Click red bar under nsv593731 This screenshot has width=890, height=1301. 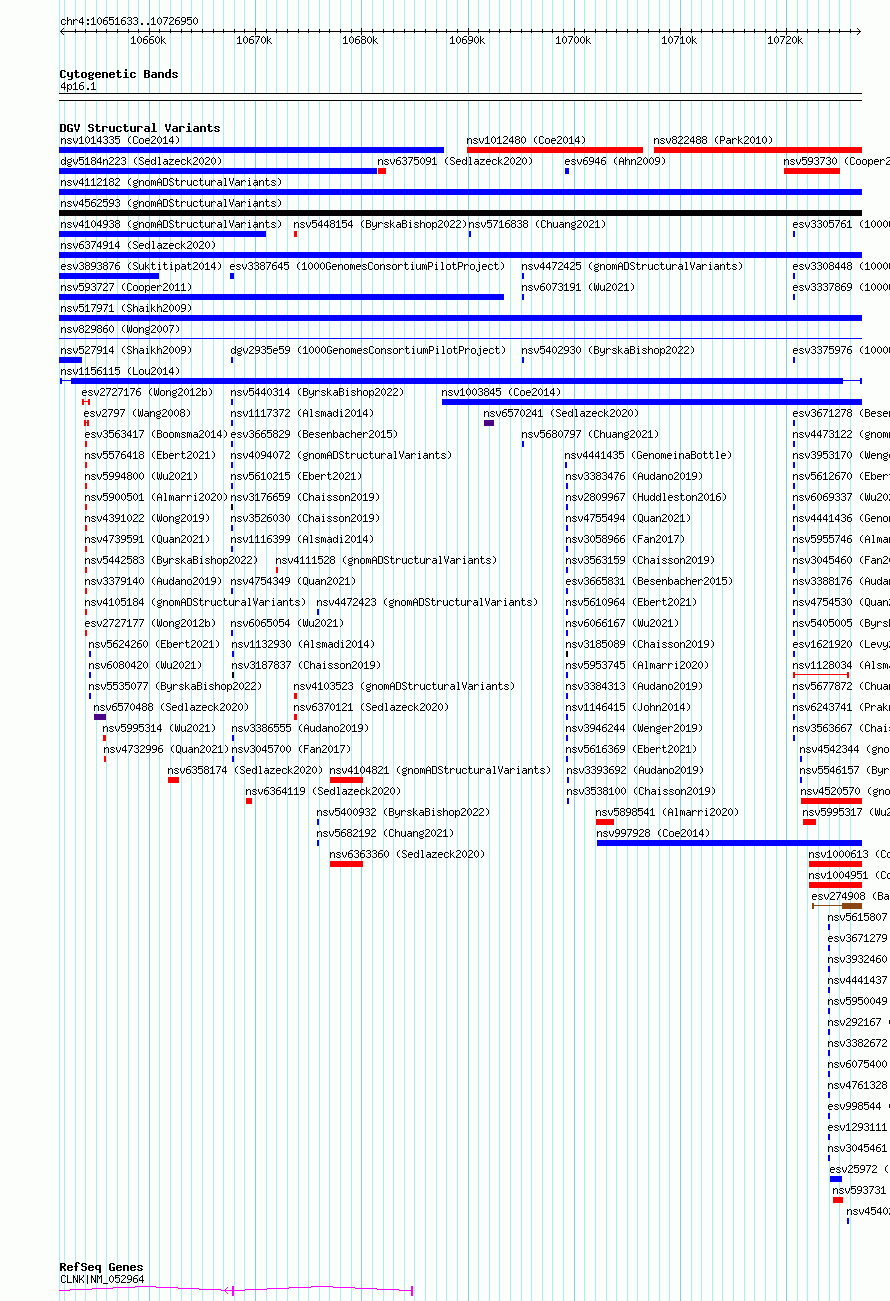click(838, 1200)
